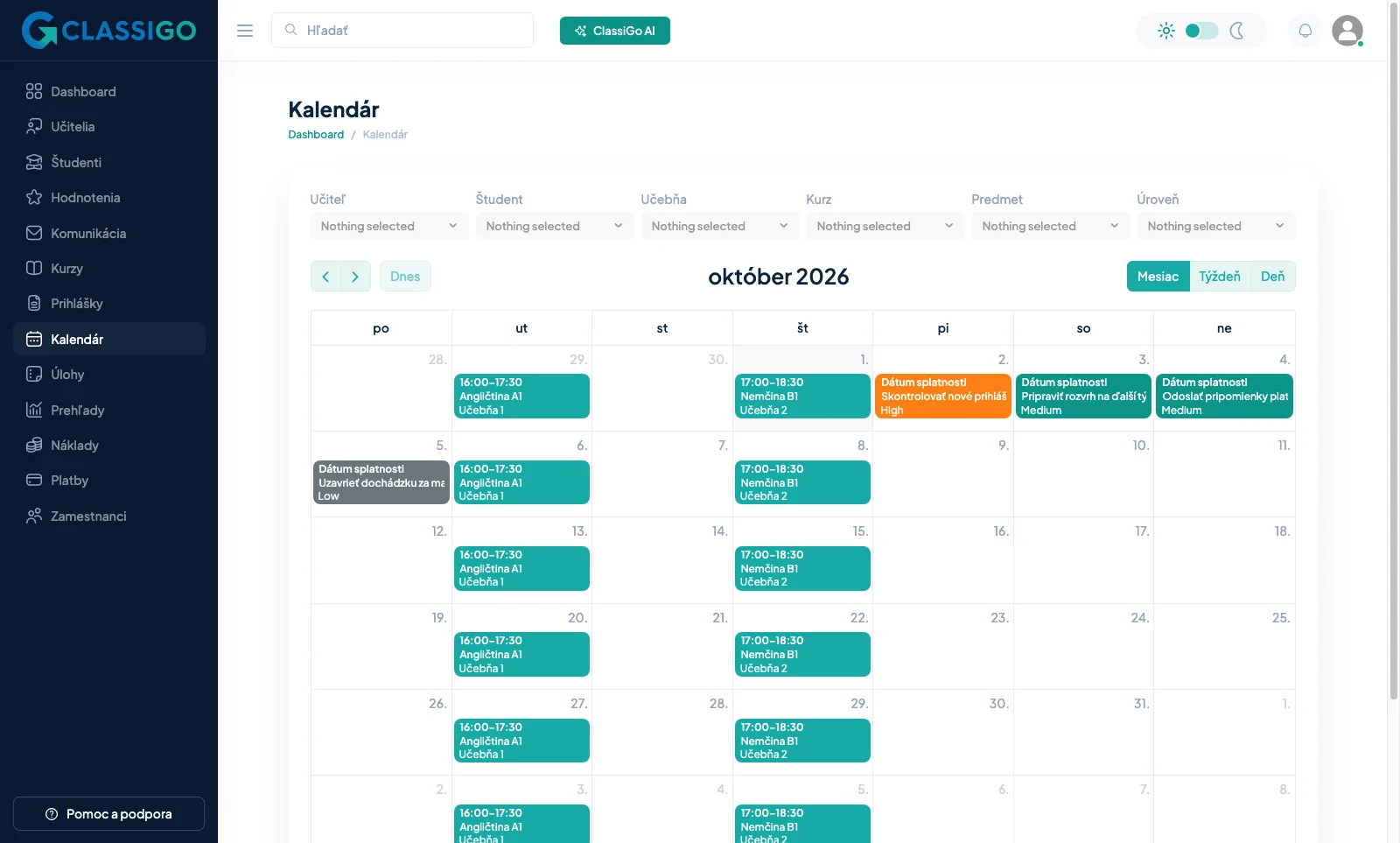The image size is (1400, 843).
Task: Click the Prihlášky document icon
Action: tap(34, 303)
